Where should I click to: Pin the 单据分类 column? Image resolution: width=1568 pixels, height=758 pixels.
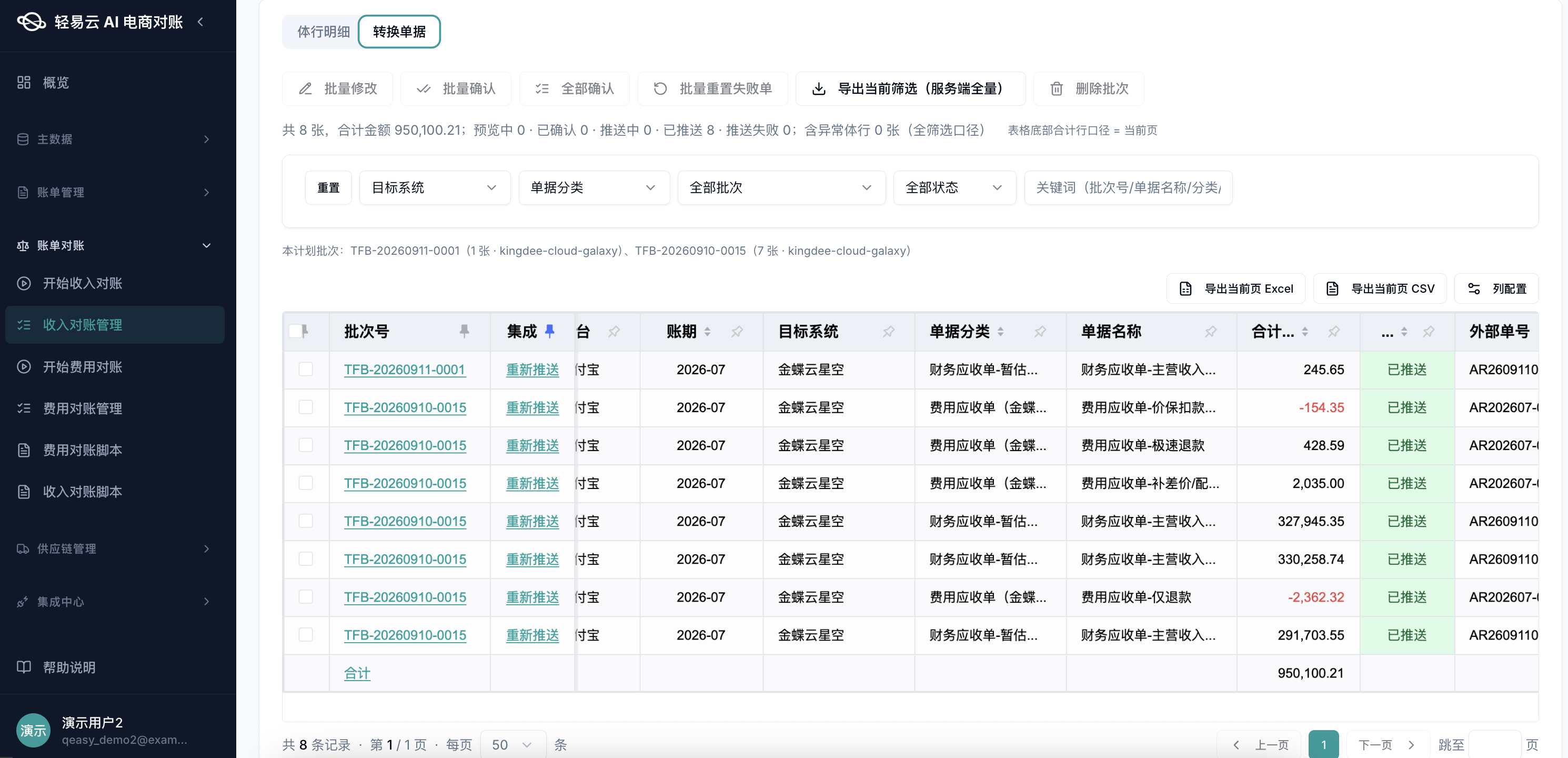coord(1040,331)
